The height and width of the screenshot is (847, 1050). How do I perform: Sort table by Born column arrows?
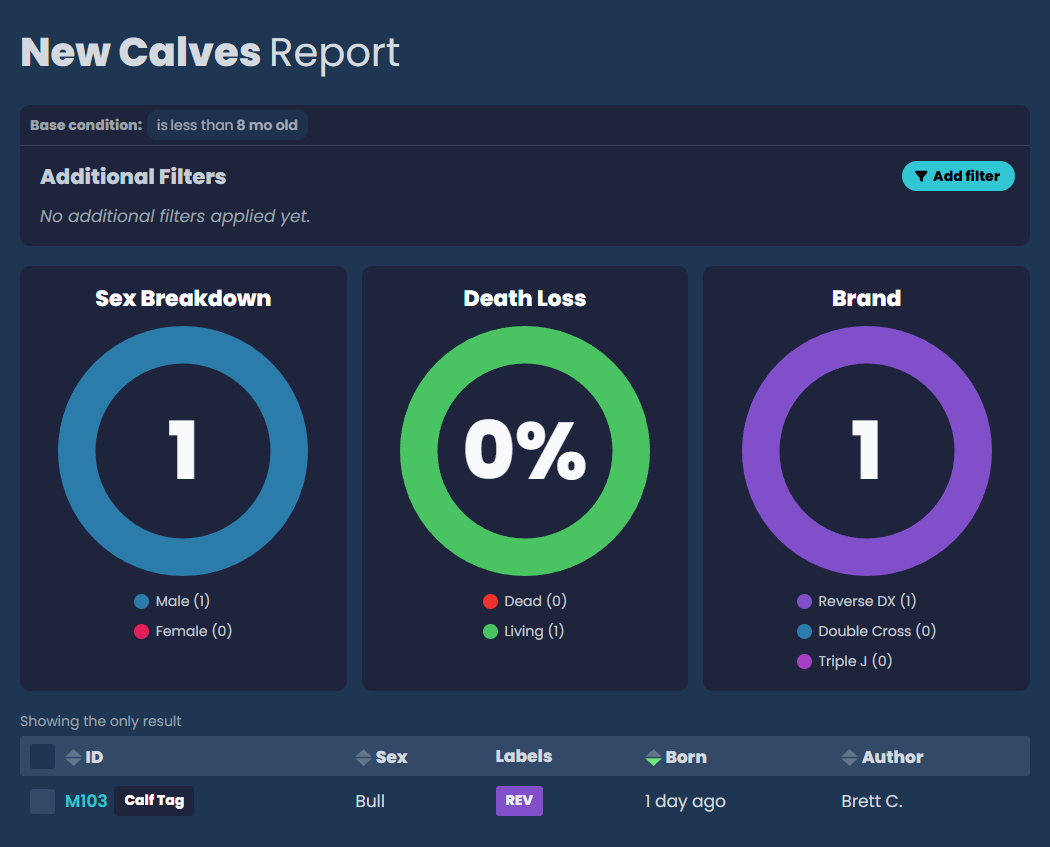(654, 757)
